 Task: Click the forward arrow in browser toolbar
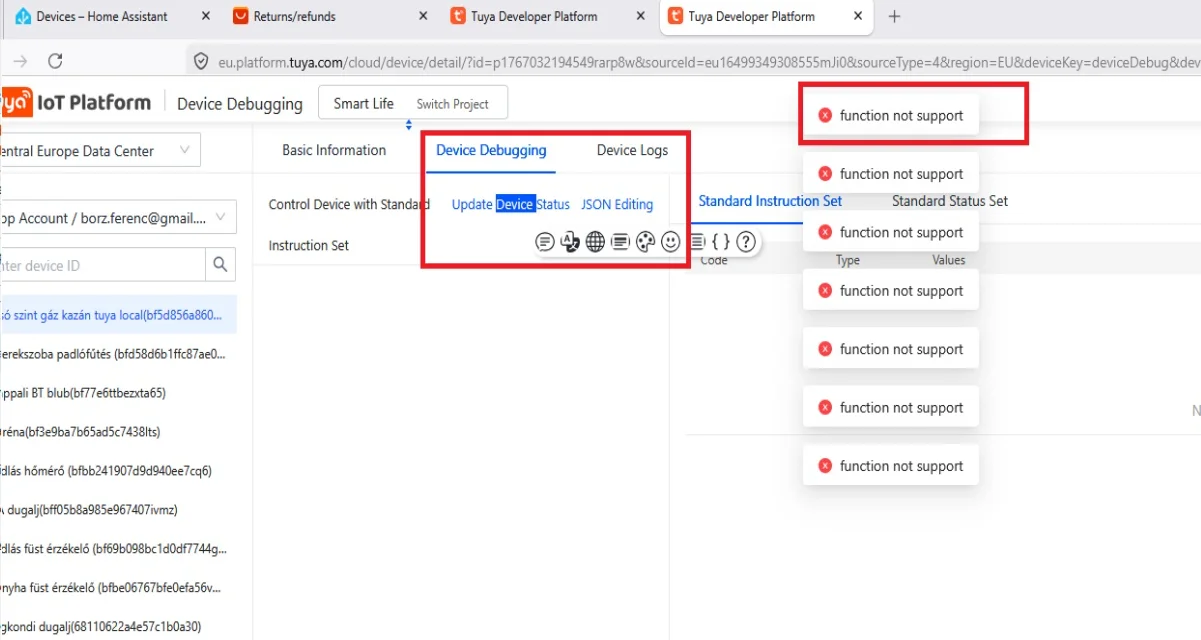(20, 61)
